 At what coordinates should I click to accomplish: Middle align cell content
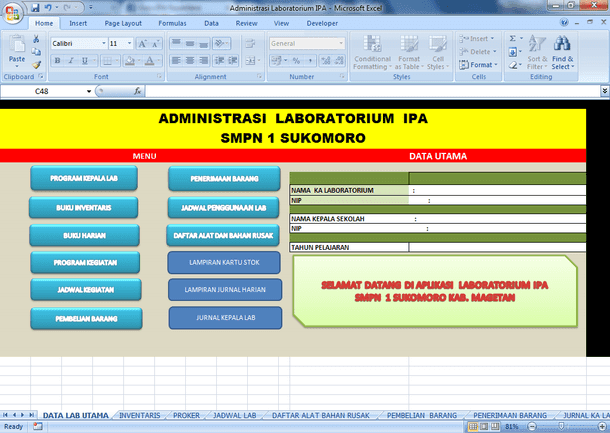pyautogui.click(x=190, y=44)
